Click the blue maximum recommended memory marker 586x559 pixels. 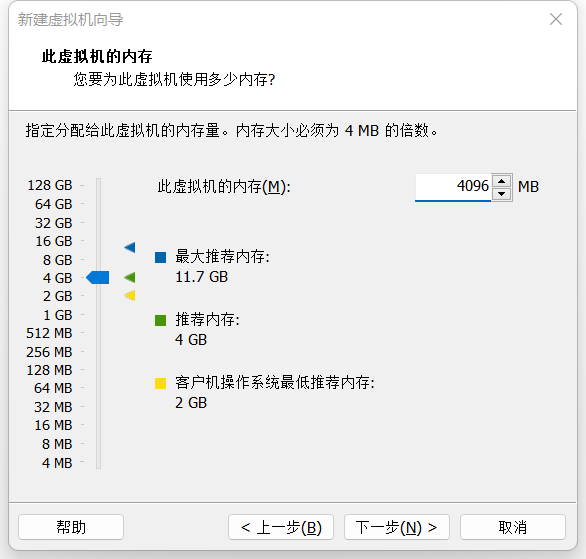click(130, 247)
